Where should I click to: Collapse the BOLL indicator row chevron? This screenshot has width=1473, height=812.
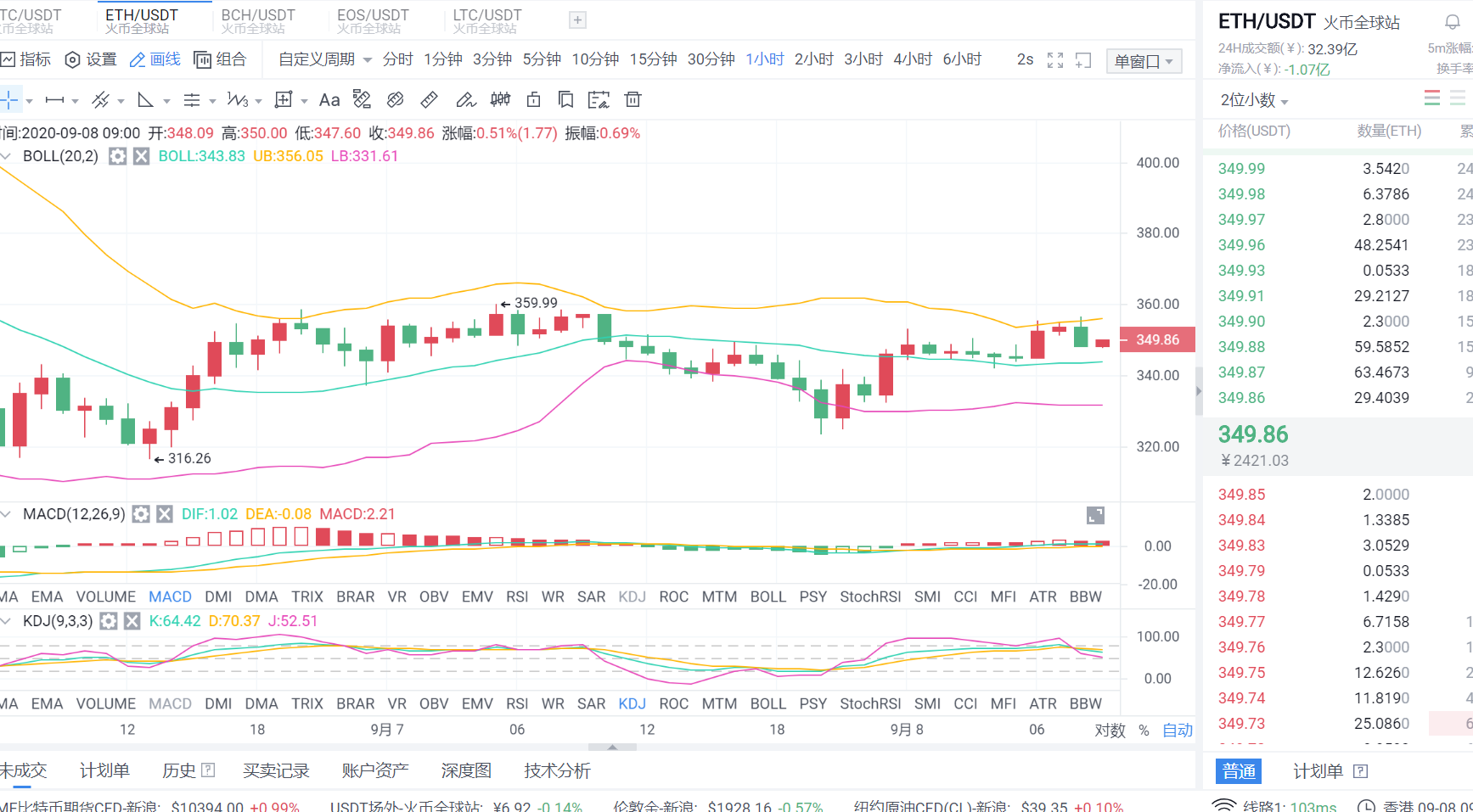pos(6,156)
